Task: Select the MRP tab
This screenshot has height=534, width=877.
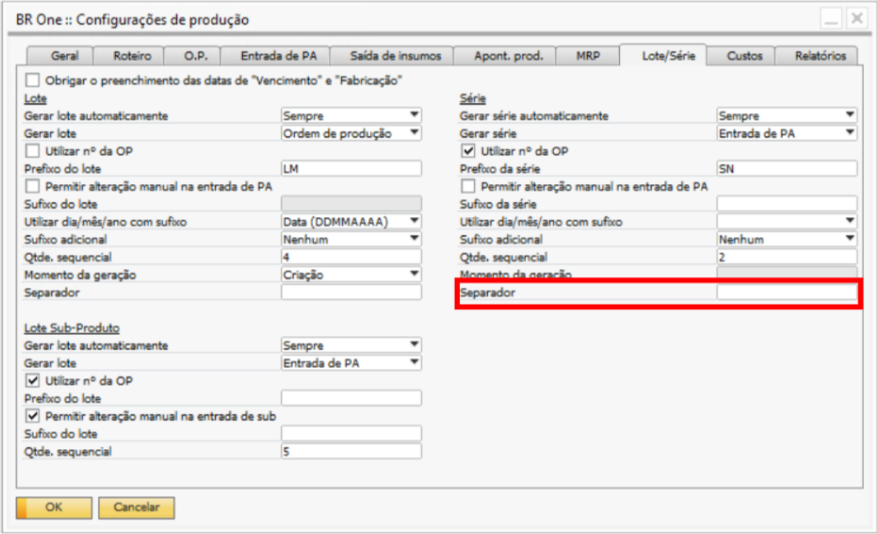Action: [x=588, y=56]
